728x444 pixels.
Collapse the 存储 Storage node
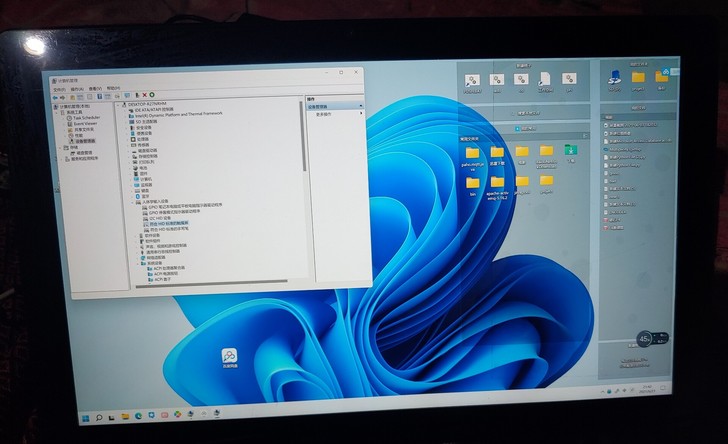tap(60, 147)
